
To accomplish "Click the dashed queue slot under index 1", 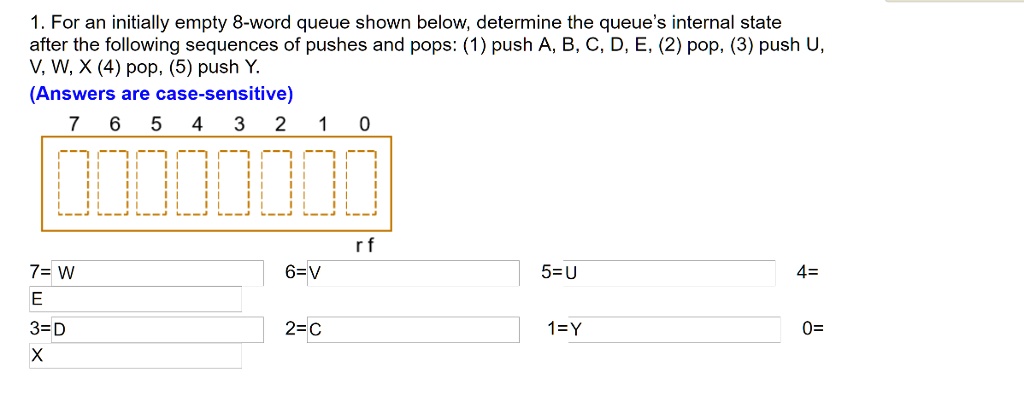I will coord(320,183).
